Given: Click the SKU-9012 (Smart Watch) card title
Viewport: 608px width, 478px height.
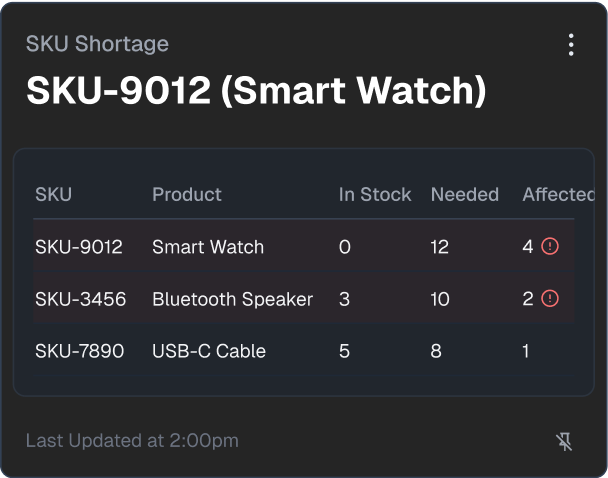Looking at the screenshot, I should (256, 91).
